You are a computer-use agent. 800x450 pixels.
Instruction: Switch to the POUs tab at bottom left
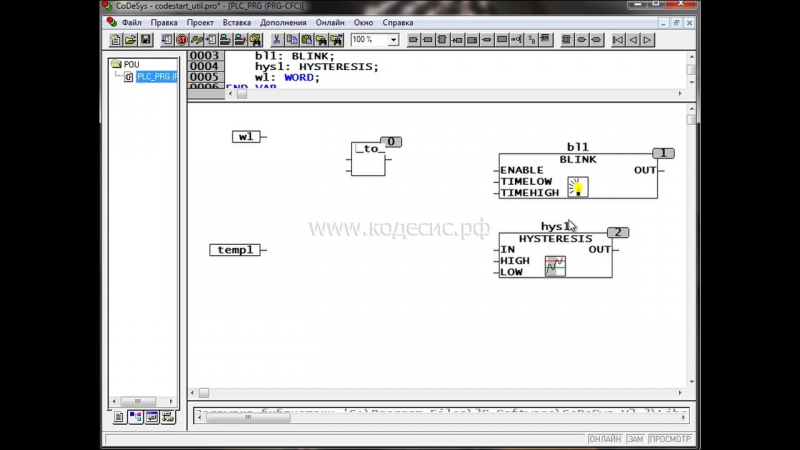119,417
